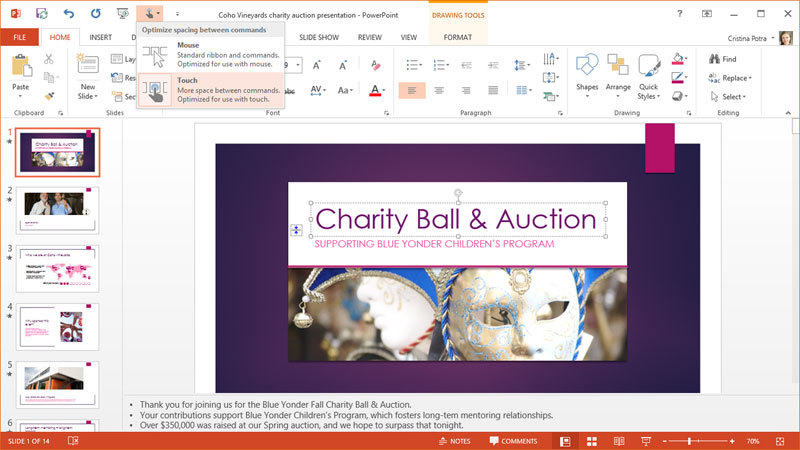Start Slide Show from status bar icon
The height and width of the screenshot is (450, 800).
(642, 441)
